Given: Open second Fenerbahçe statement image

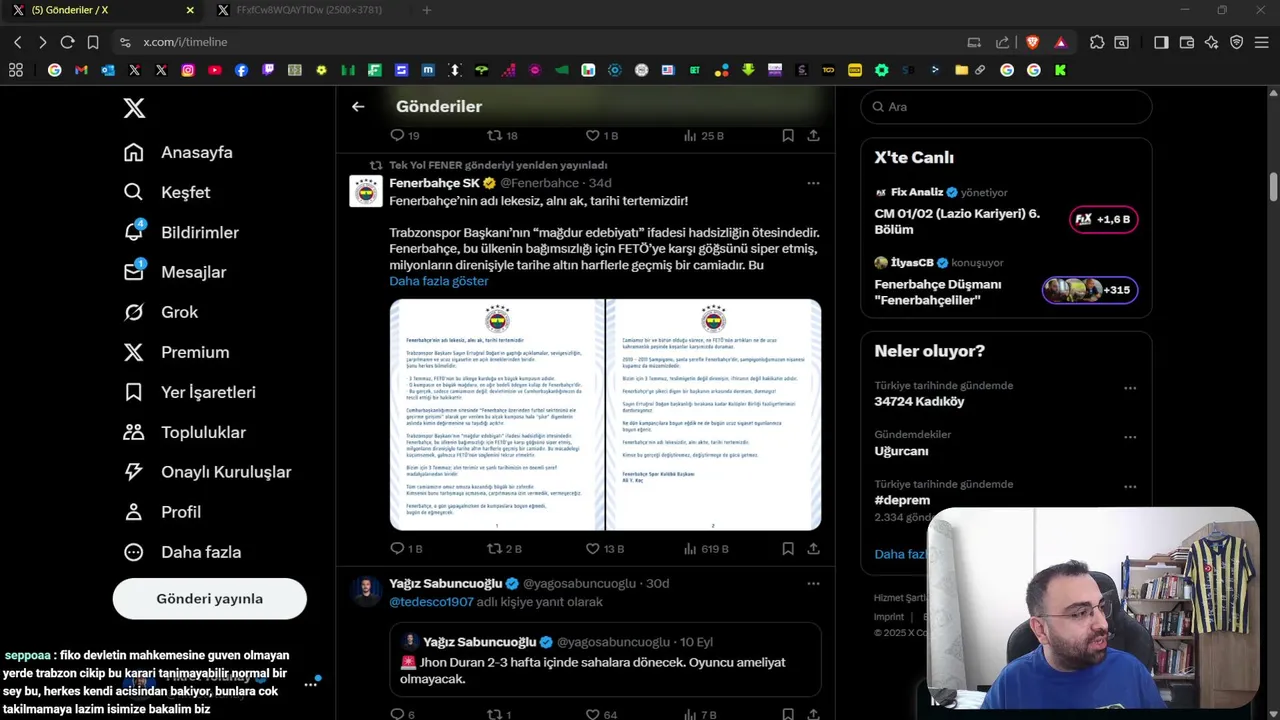Looking at the screenshot, I should click(x=714, y=415).
